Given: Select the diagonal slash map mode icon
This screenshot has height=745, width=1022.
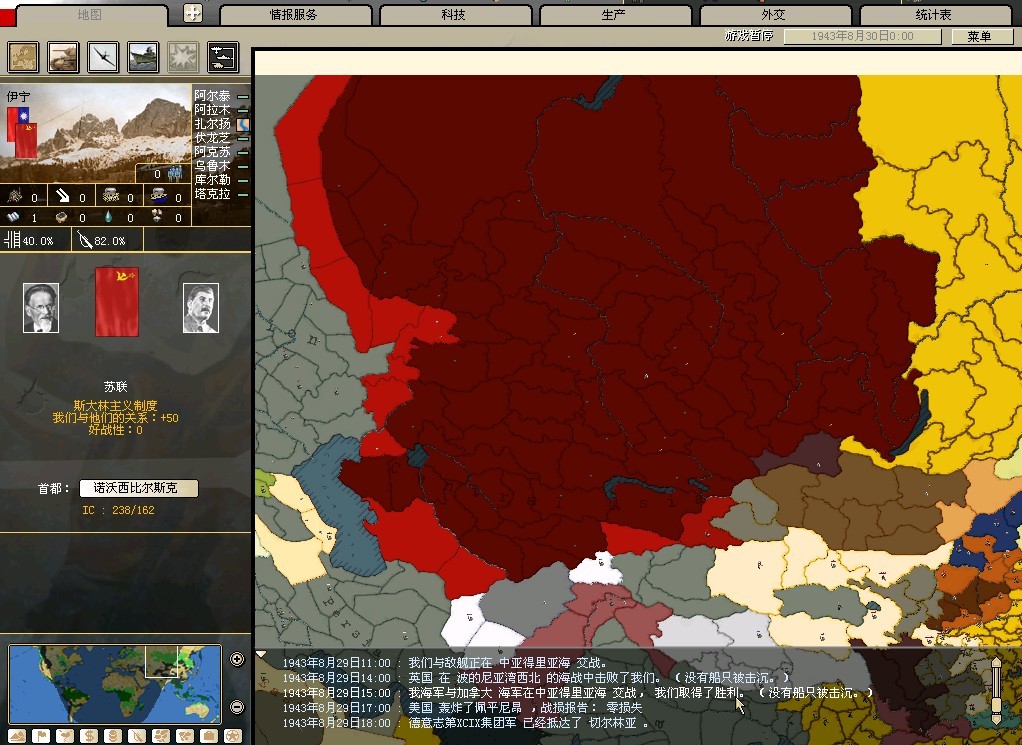Looking at the screenshot, I should (x=137, y=736).
